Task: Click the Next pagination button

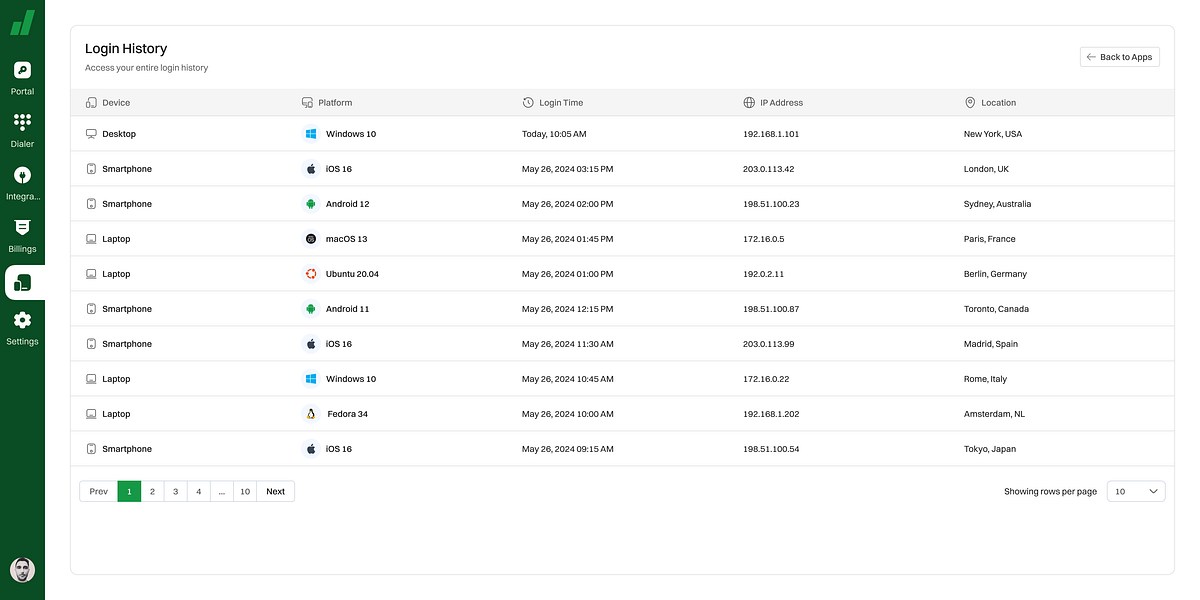Action: click(276, 491)
